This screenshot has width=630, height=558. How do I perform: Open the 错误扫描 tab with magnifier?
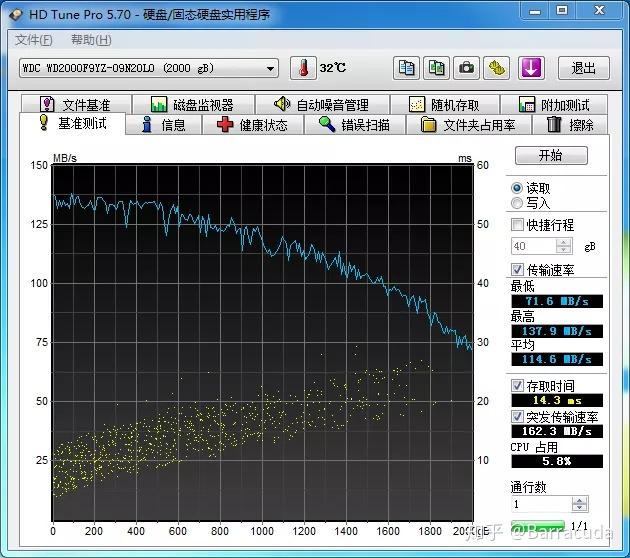(x=353, y=125)
